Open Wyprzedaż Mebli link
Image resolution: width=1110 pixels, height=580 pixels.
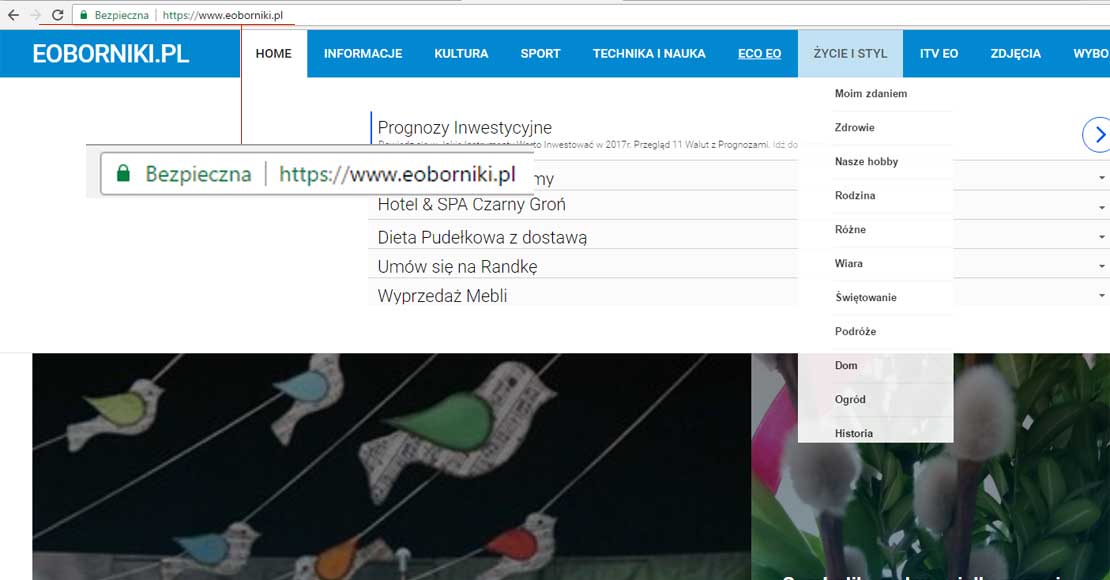tap(442, 296)
